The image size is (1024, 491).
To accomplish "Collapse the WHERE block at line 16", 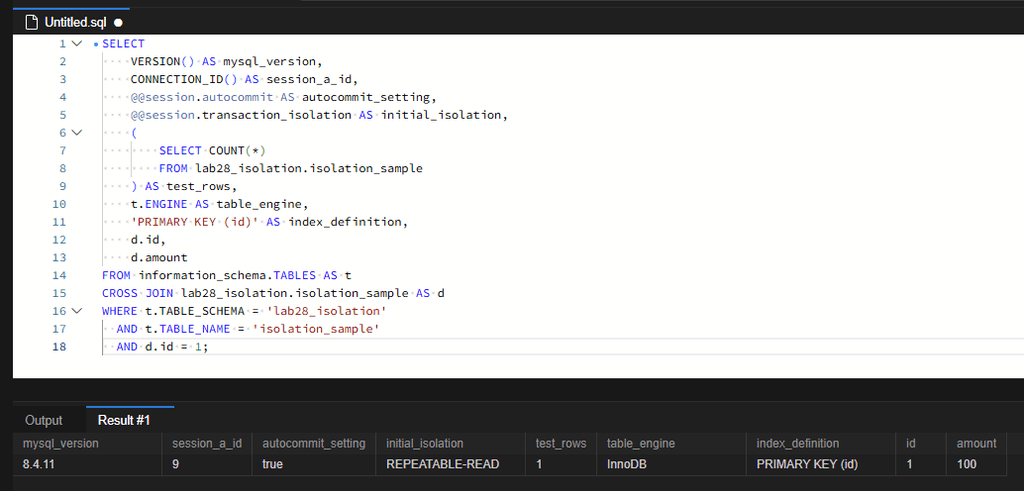I will (77, 311).
